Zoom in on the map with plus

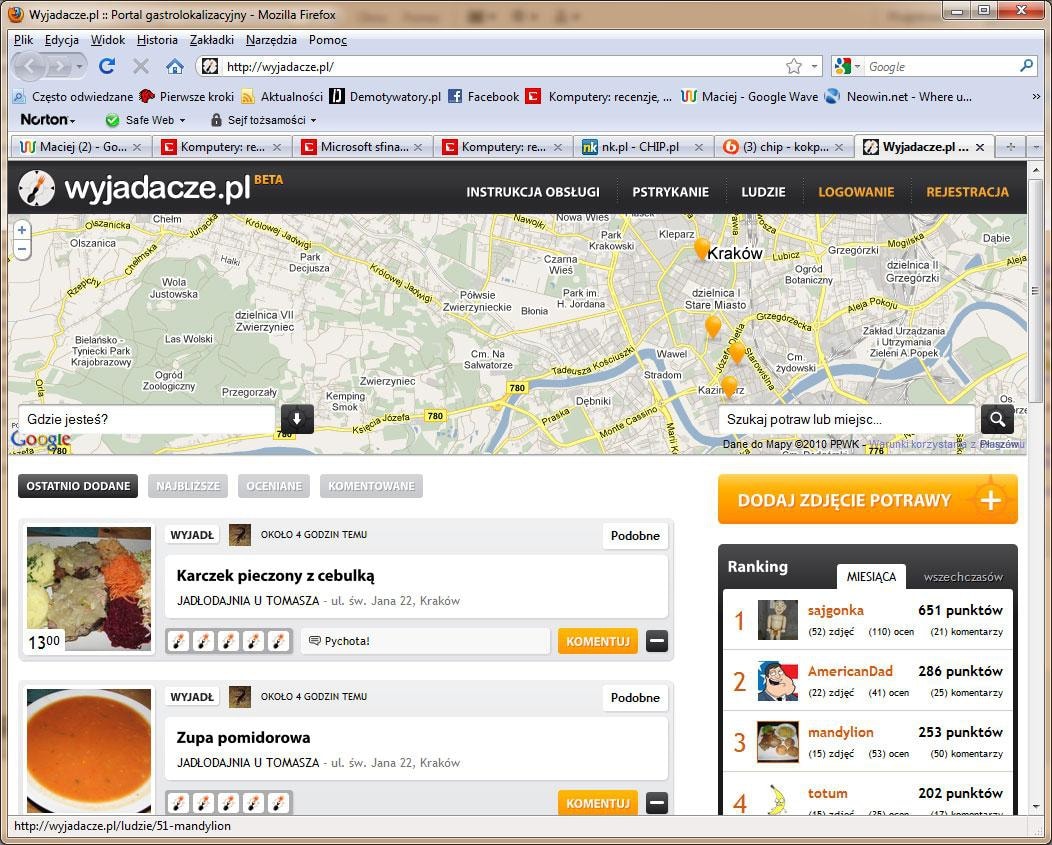click(22, 230)
